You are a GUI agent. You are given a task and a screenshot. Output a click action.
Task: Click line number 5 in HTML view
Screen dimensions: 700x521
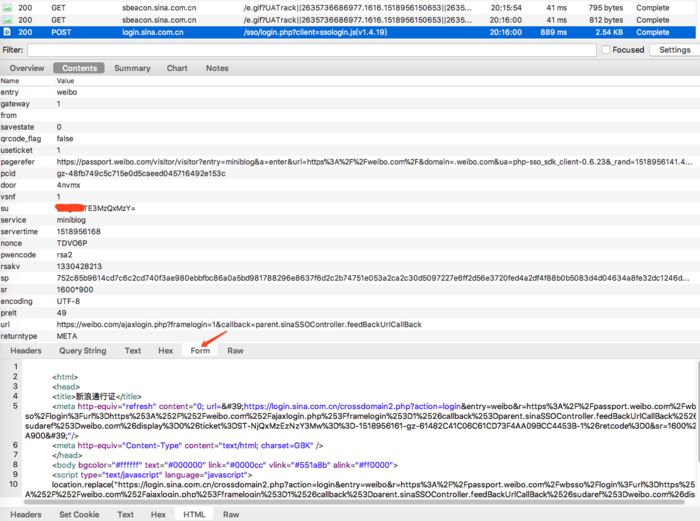15,406
